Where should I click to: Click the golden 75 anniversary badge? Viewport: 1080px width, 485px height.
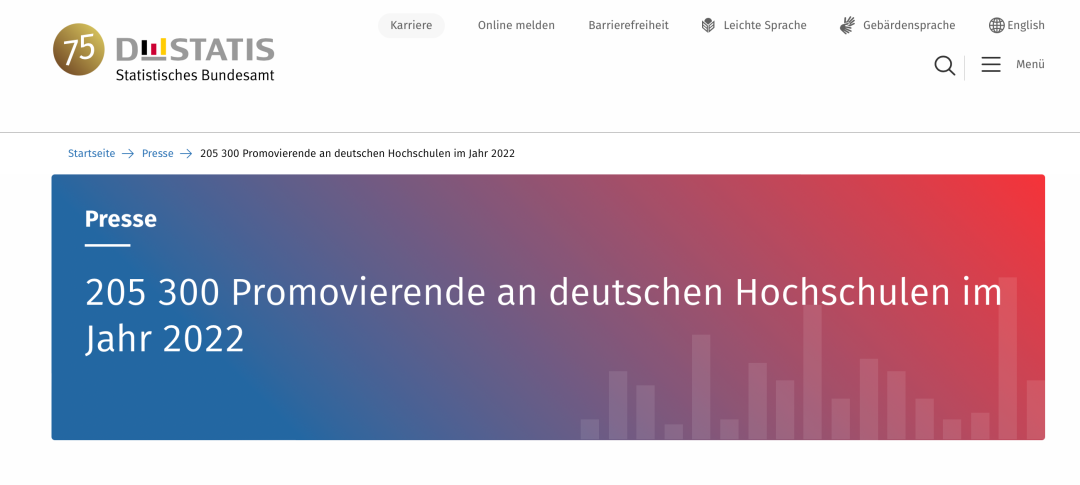(78, 50)
